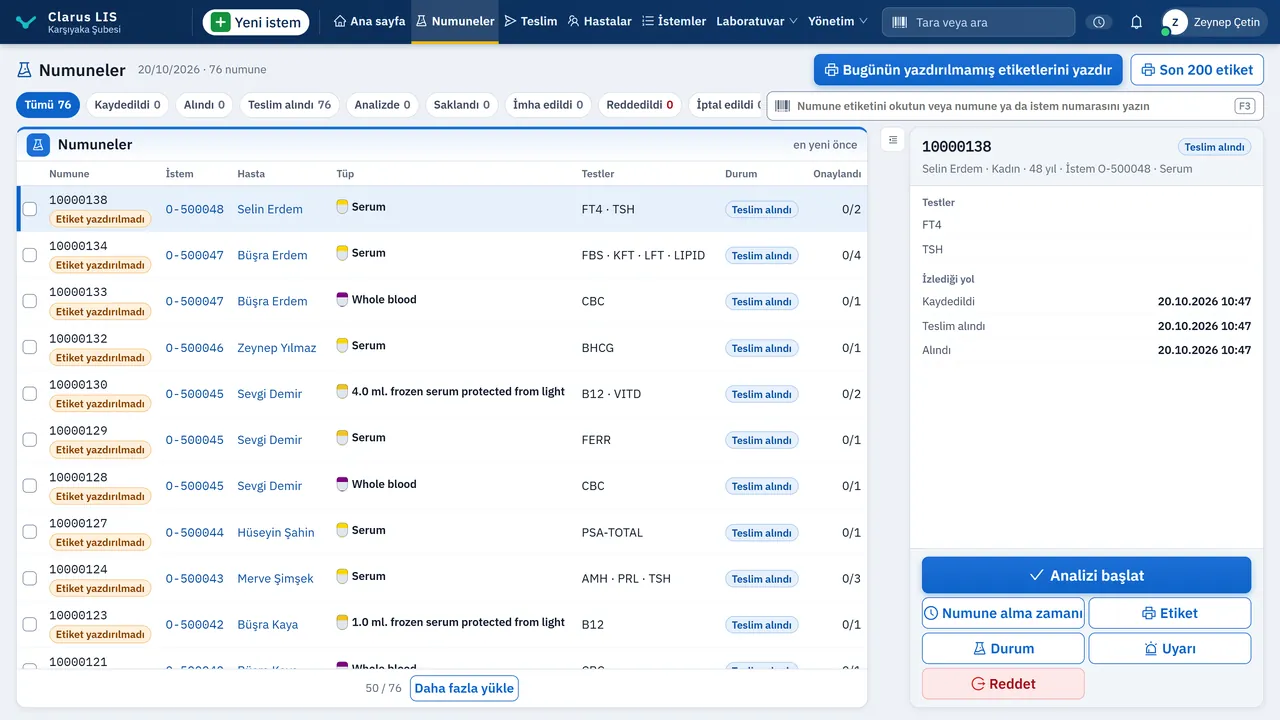Expand the Laboratuvar menu

point(757,21)
